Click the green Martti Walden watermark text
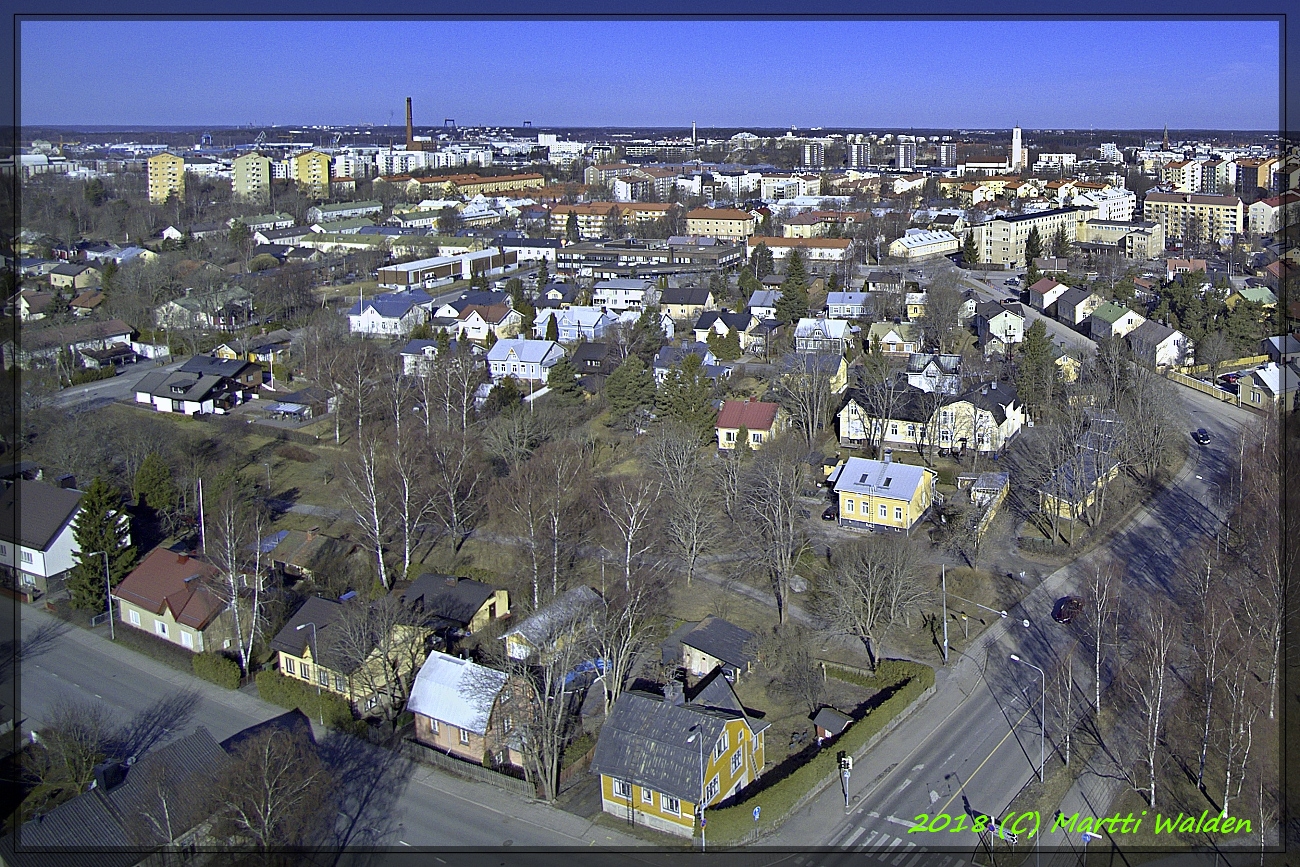The image size is (1300, 867). 1079,824
